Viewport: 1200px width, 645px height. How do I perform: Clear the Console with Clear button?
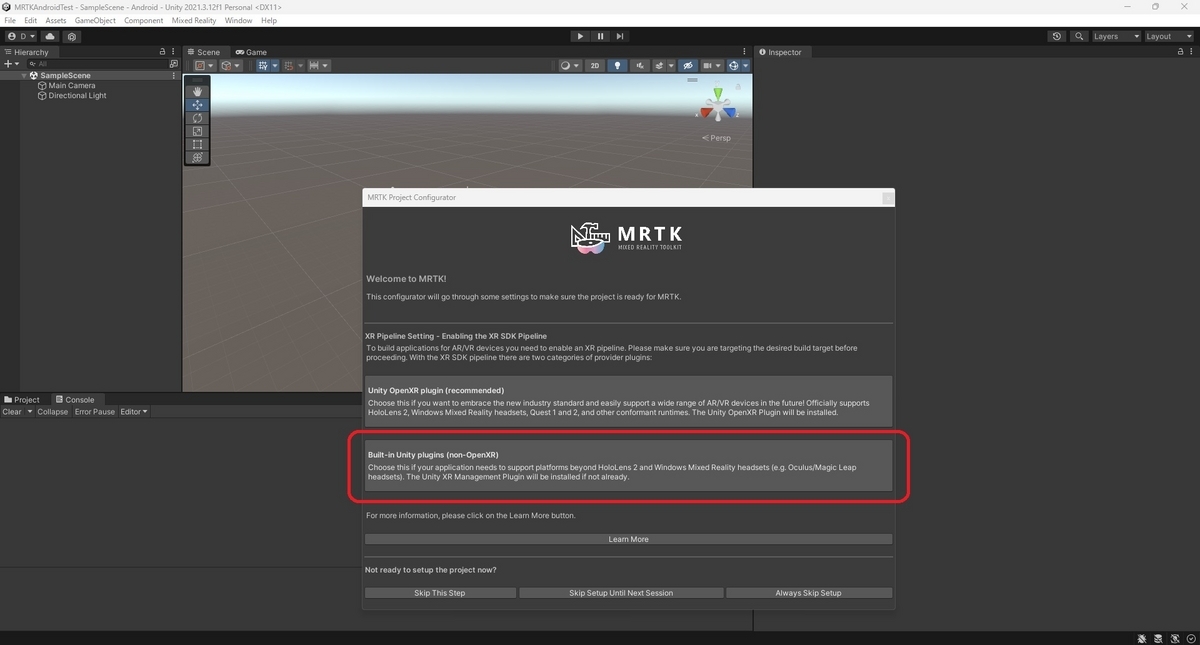[x=12, y=411]
